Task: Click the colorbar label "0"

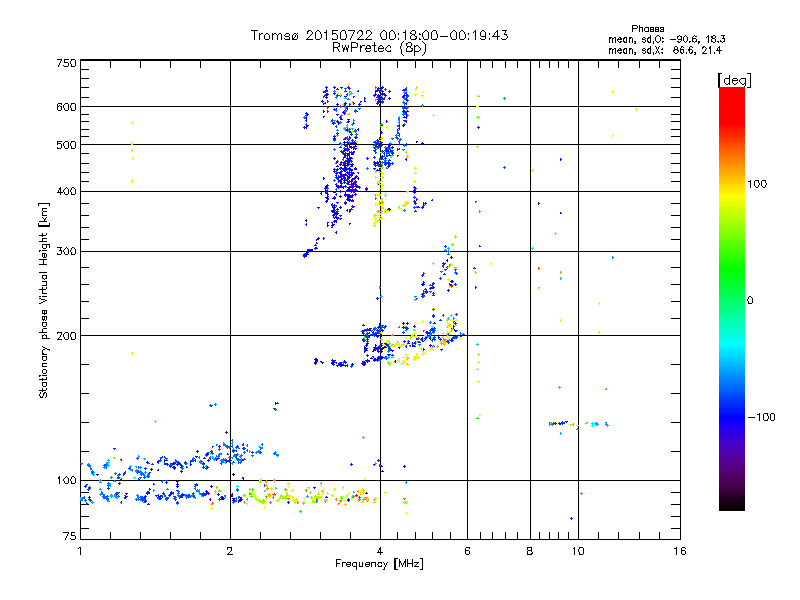Action: (x=750, y=300)
